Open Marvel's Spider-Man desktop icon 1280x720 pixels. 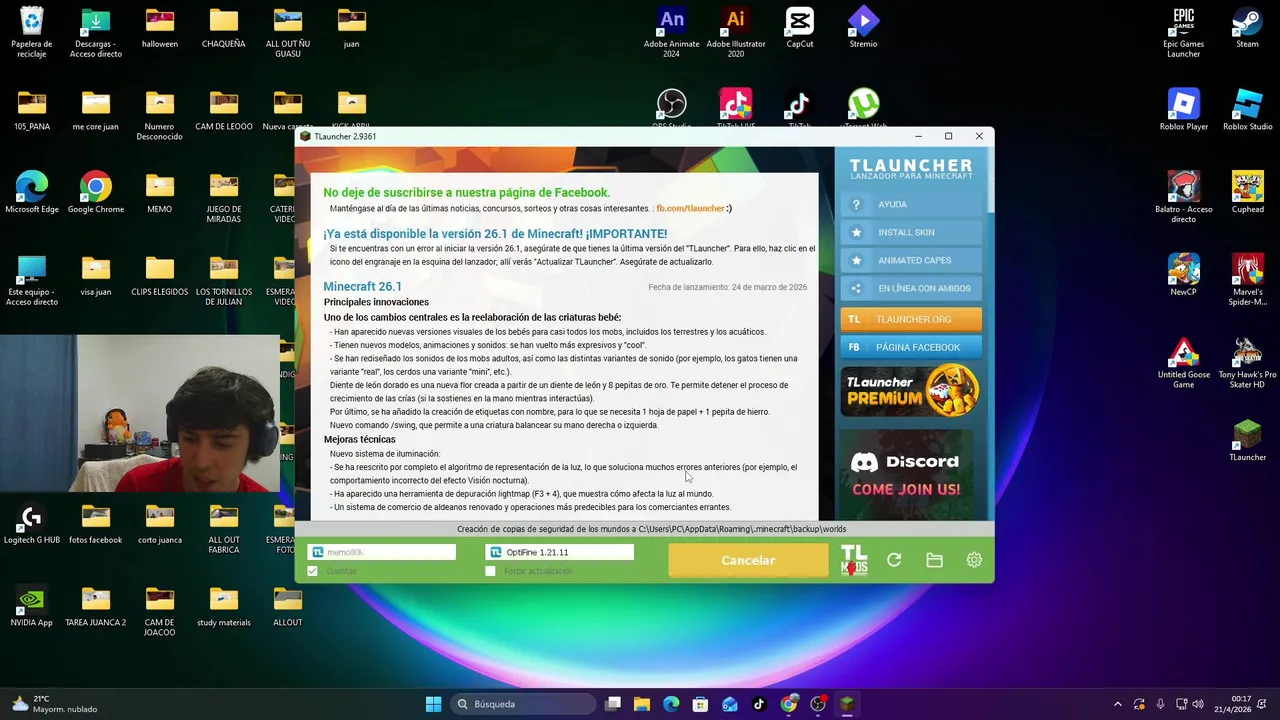pos(1247,279)
